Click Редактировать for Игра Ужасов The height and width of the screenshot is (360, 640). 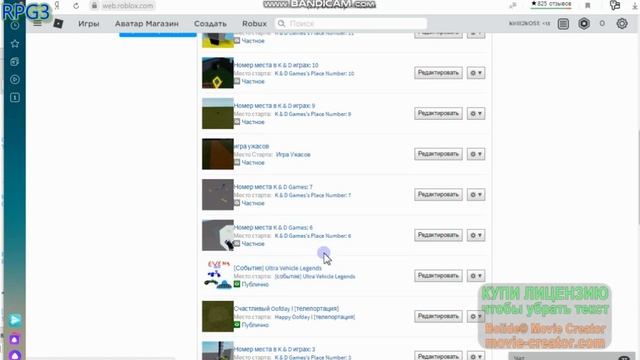tap(438, 154)
